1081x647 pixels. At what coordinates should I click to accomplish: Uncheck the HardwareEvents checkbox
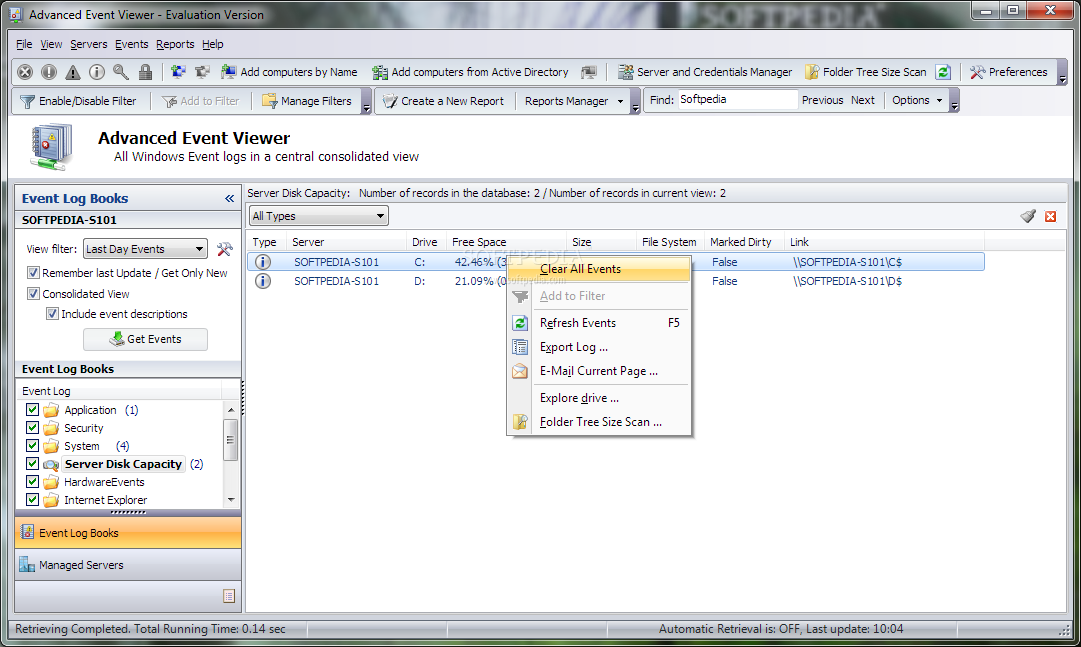coord(32,481)
